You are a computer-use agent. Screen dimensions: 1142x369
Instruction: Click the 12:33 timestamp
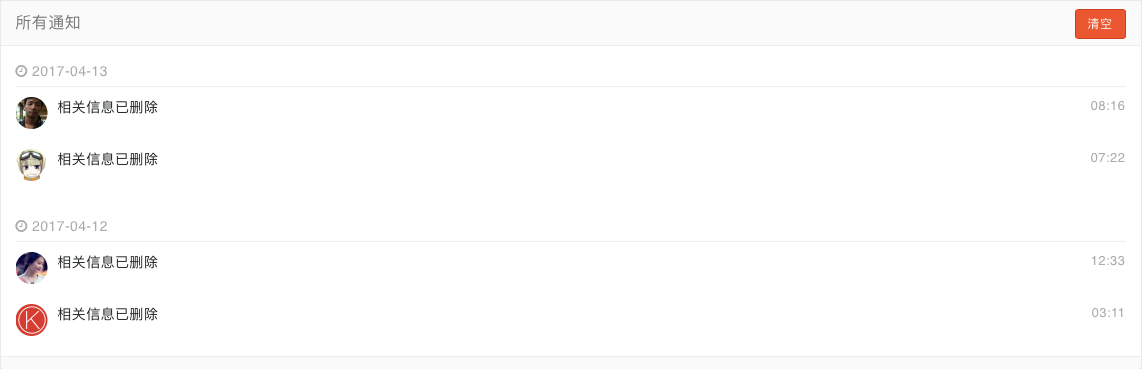[x=1108, y=261]
